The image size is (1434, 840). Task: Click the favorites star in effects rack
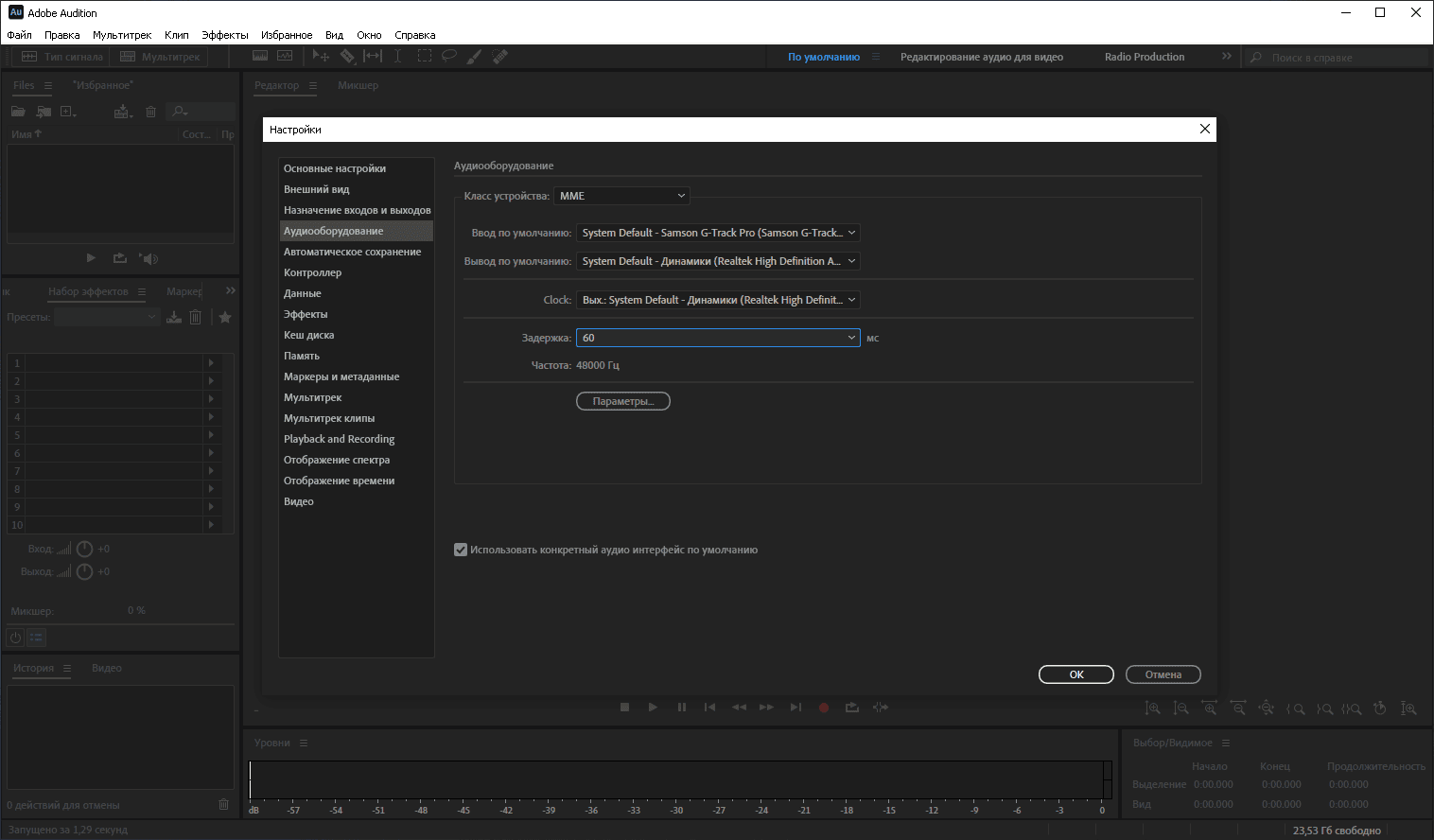[225, 318]
